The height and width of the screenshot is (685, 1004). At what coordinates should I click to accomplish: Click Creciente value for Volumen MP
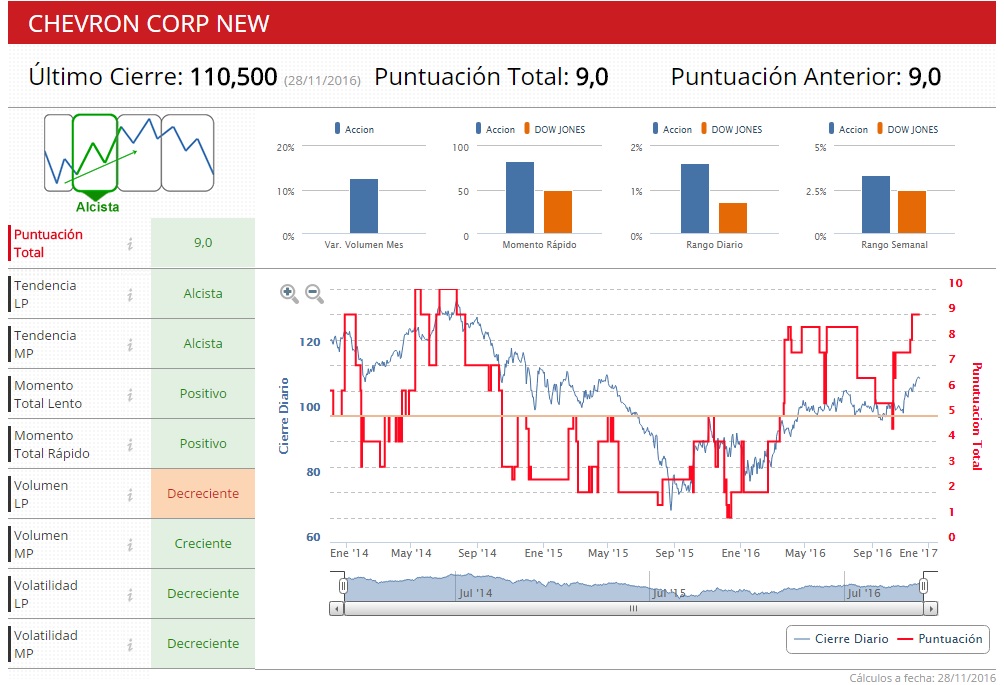coord(203,544)
